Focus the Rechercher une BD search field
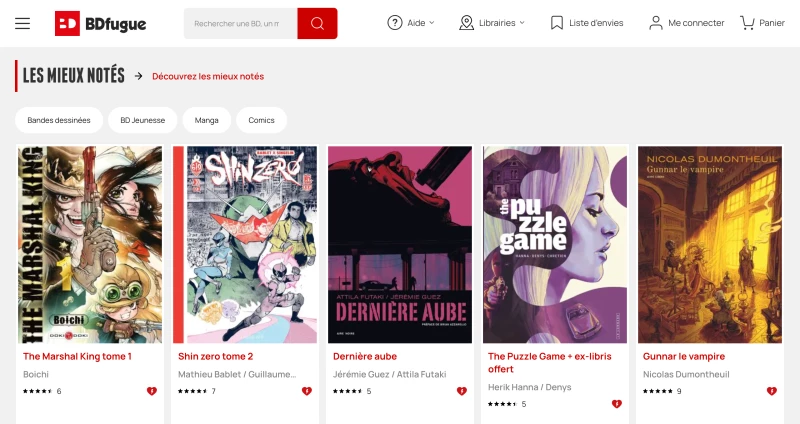The height and width of the screenshot is (424, 800). pyautogui.click(x=240, y=23)
